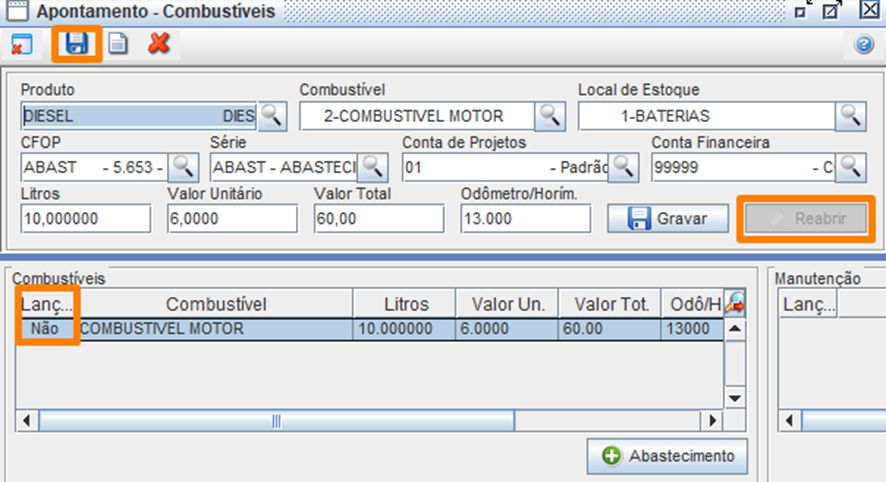Open Conta de Projetos lookup magnifier
Viewport: 886px width, 482px height.
pyautogui.click(x=624, y=166)
